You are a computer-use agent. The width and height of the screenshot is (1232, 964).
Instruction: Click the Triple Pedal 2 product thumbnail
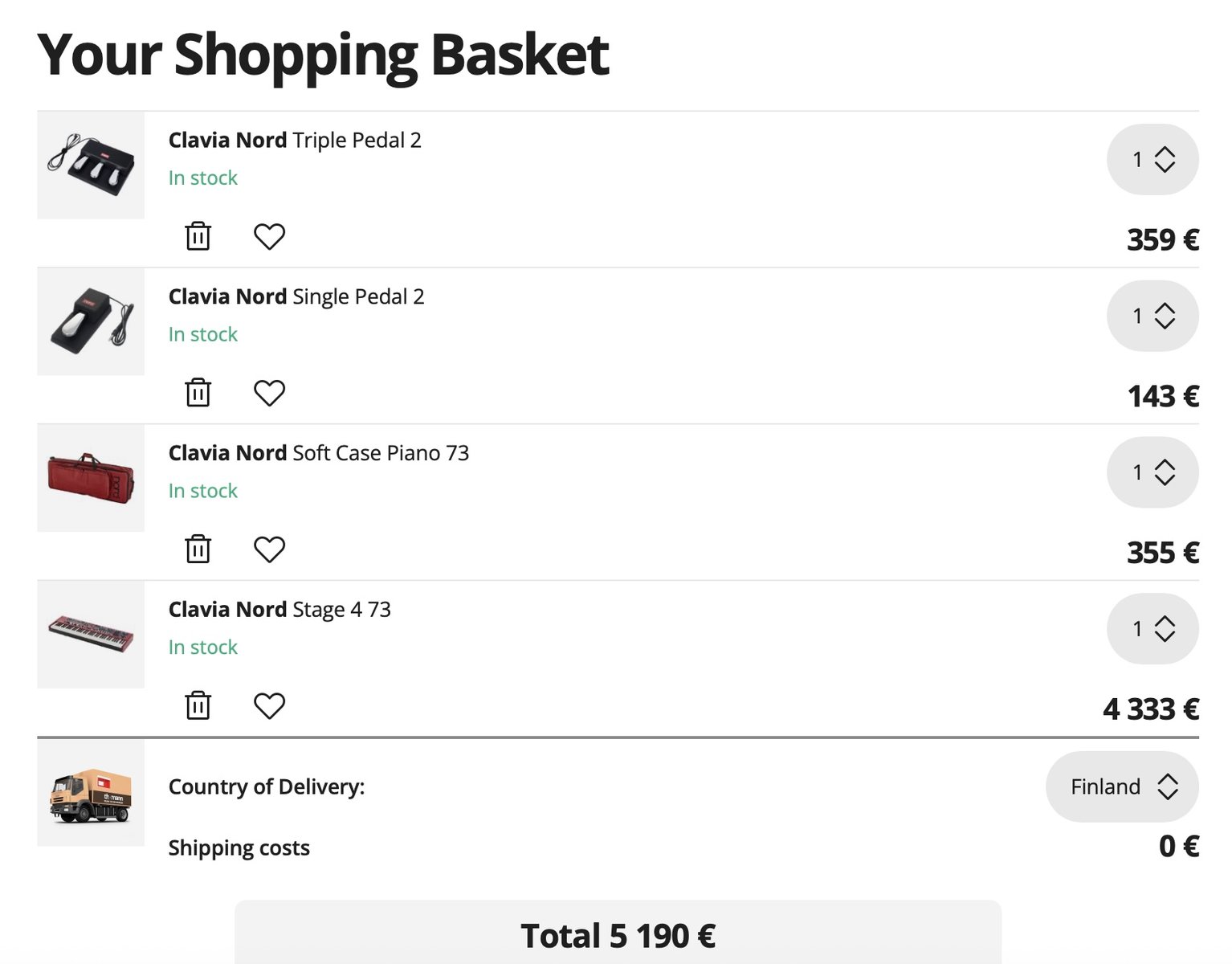point(91,165)
